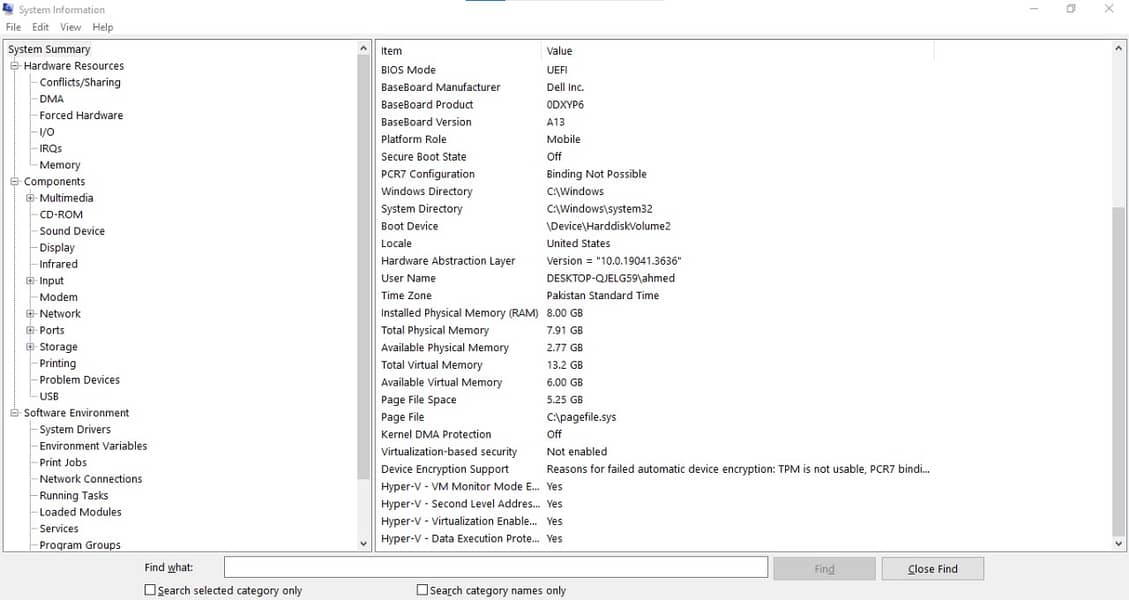Screen dimensions: 1129x600
Task: Expand the Network tree node
Action: coord(31,314)
